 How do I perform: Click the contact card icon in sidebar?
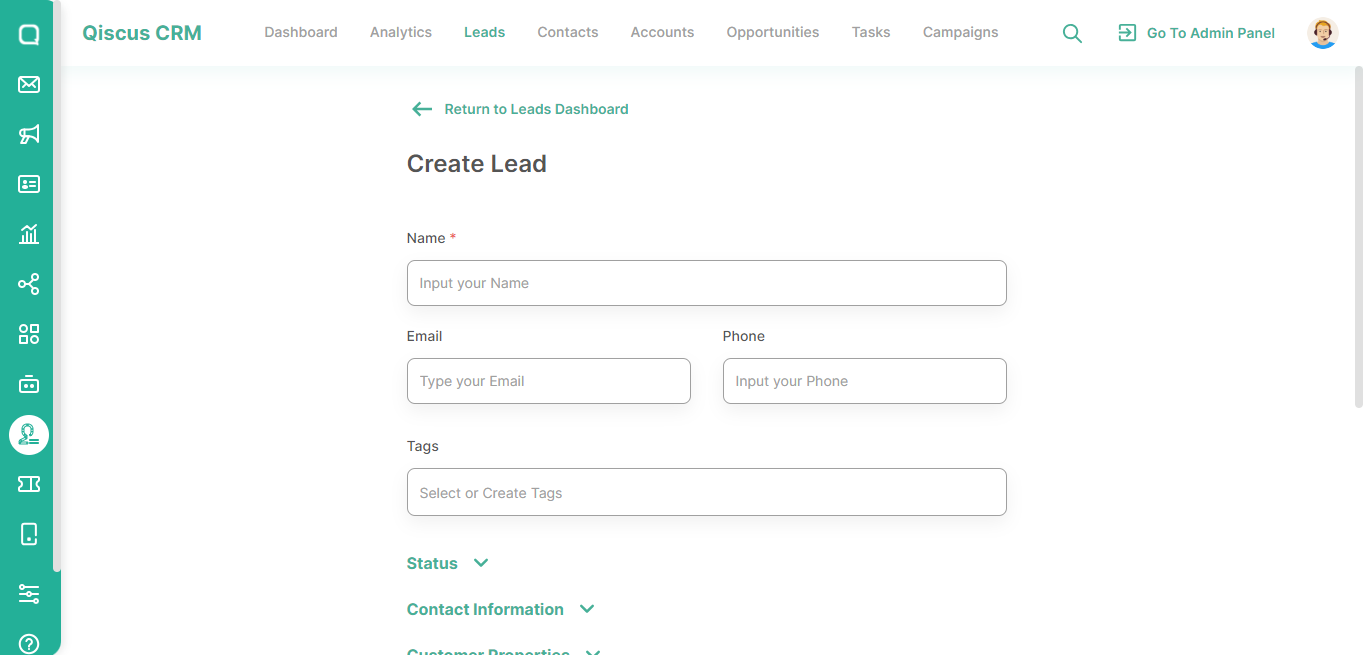click(x=29, y=184)
